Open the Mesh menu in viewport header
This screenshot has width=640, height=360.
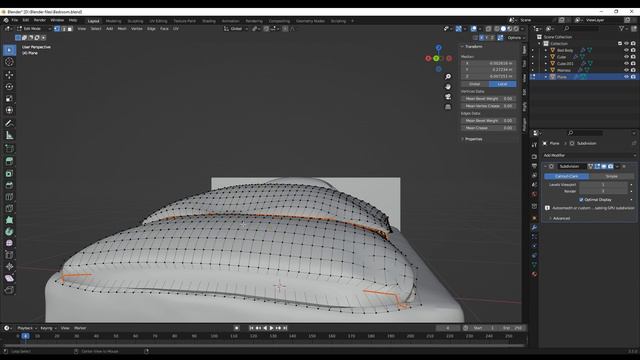click(122, 29)
